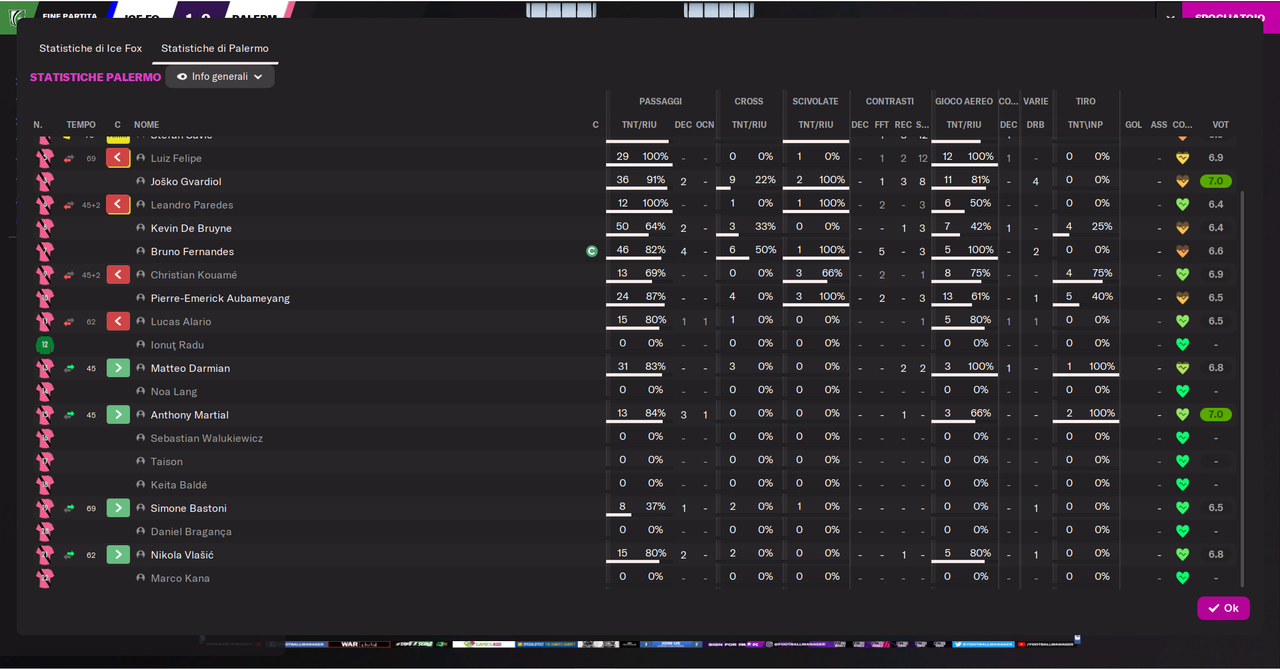Click the name Anthony Martial

click(x=190, y=415)
